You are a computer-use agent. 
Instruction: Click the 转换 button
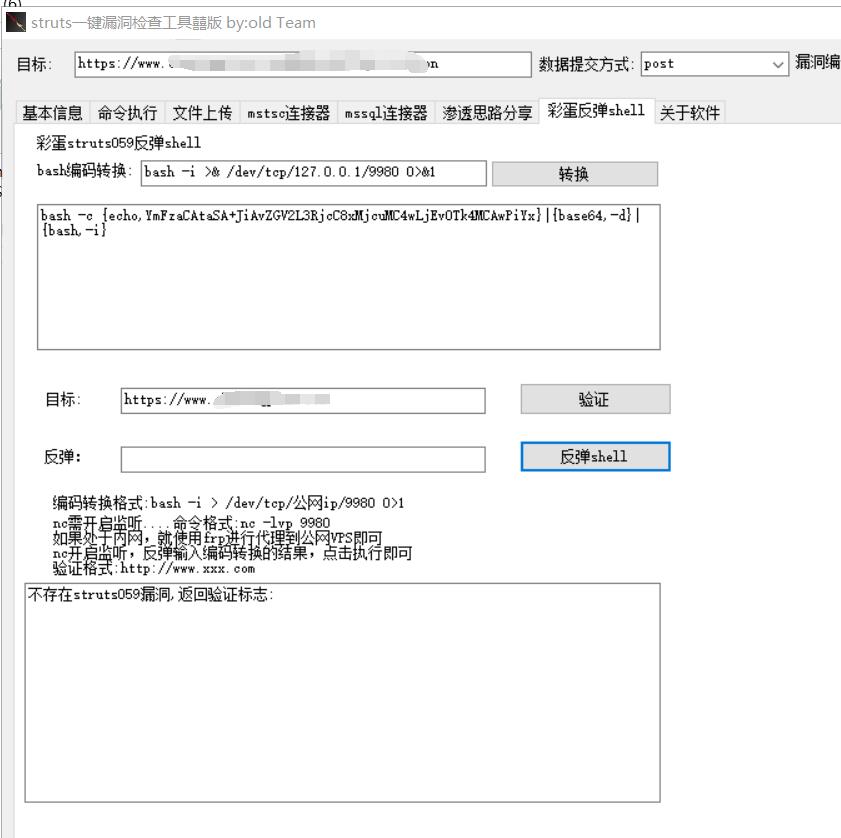pos(574,174)
